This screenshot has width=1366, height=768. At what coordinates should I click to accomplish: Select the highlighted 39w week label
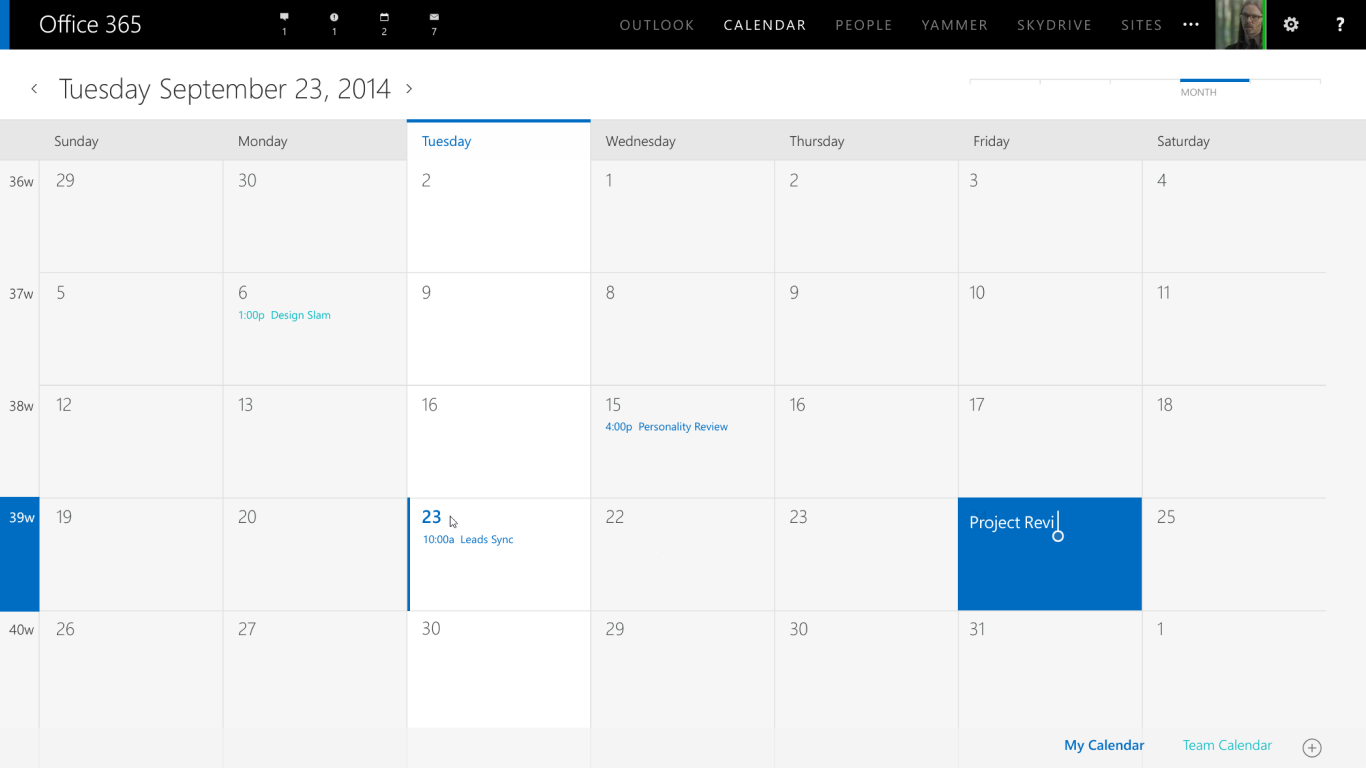pyautogui.click(x=20, y=554)
